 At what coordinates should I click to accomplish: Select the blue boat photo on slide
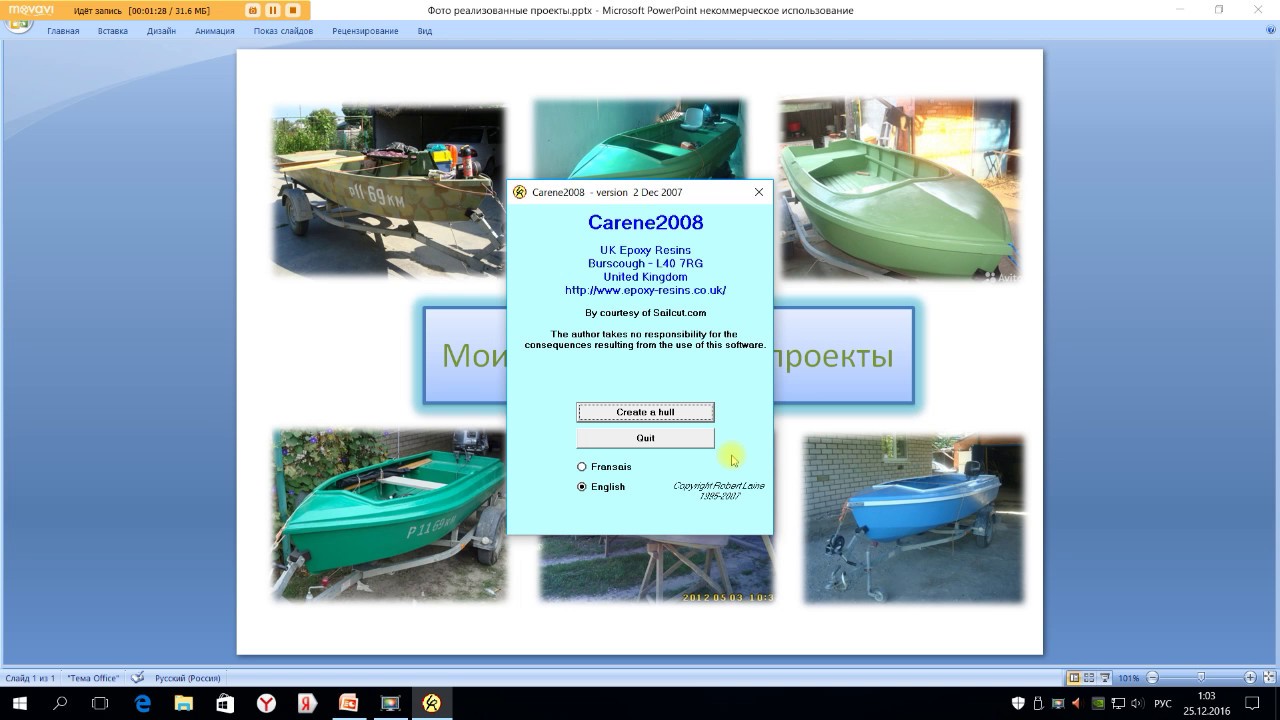click(x=914, y=518)
